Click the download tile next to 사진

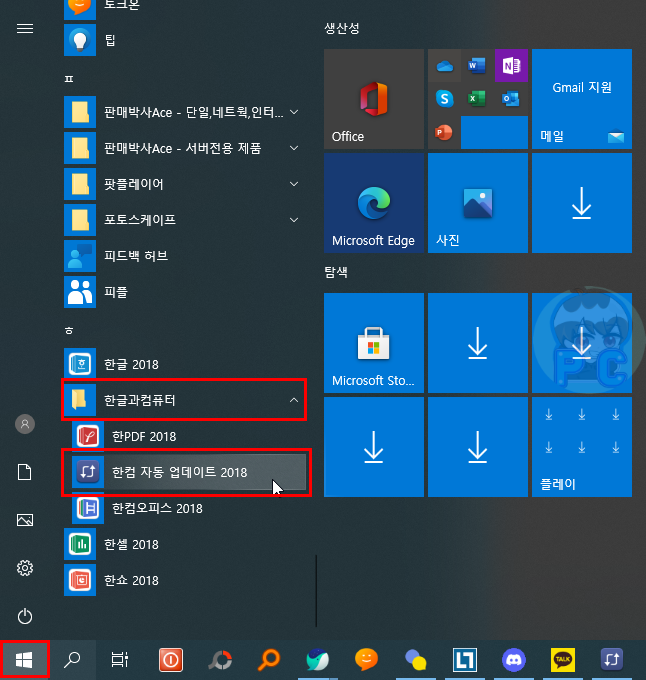click(x=582, y=203)
